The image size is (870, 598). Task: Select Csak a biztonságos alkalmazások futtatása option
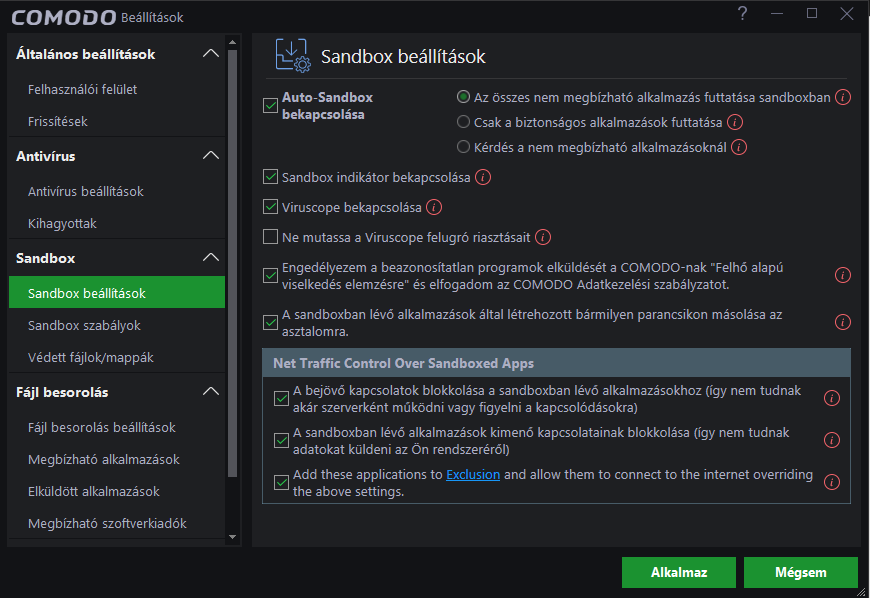[463, 122]
